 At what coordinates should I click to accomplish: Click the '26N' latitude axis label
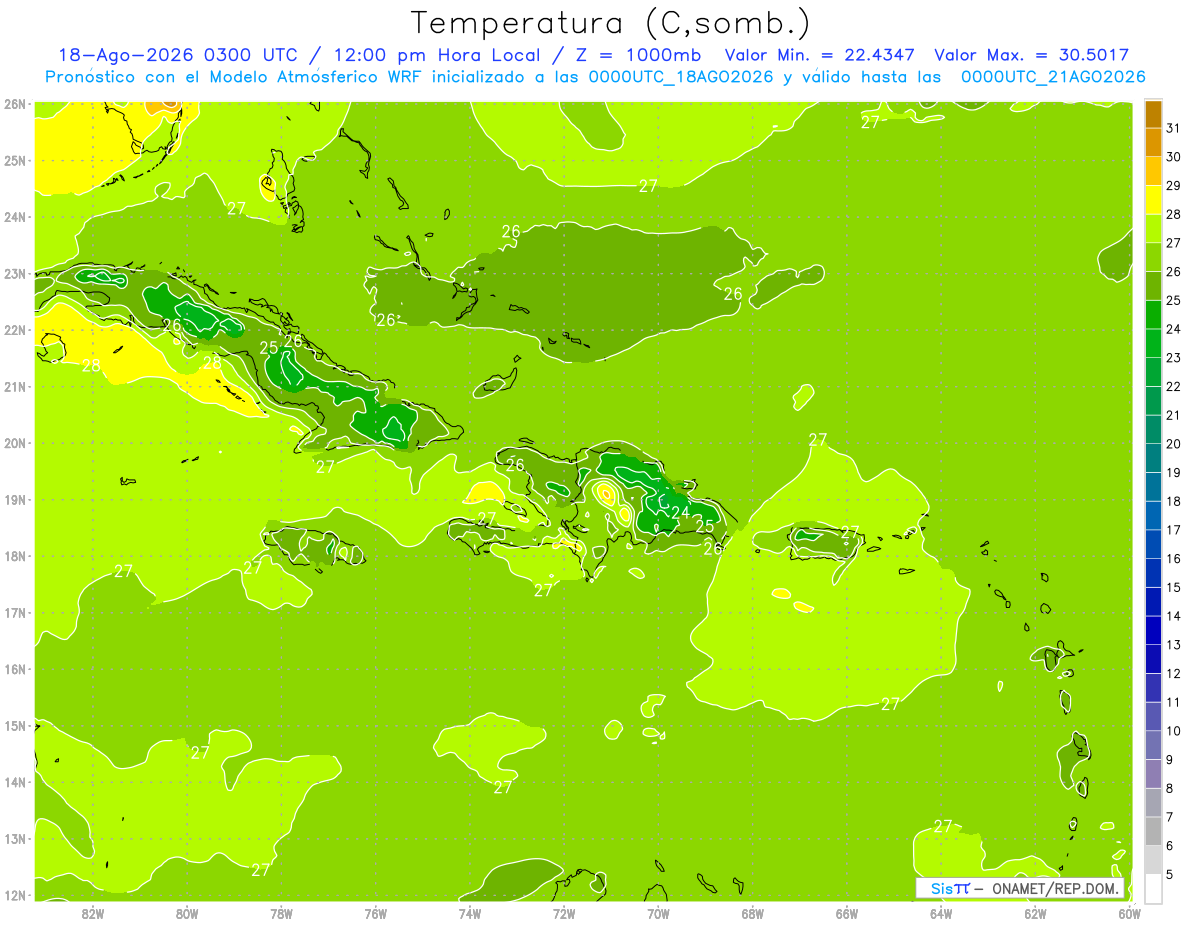tap(14, 104)
